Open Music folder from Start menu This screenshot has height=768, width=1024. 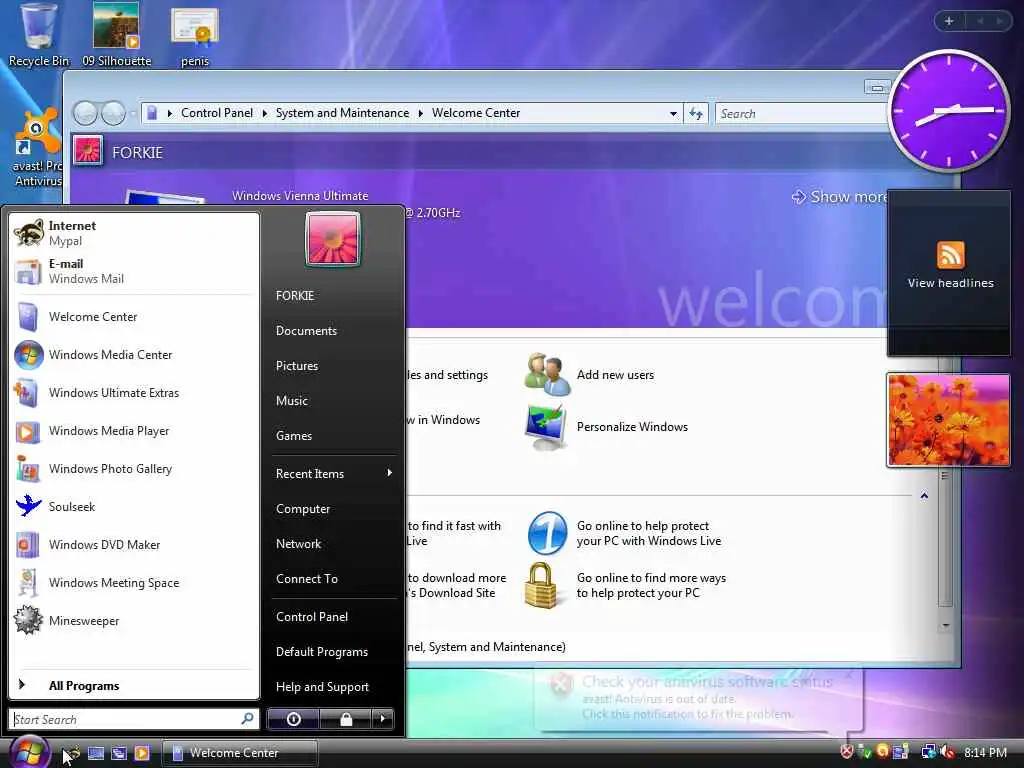click(x=334, y=401)
